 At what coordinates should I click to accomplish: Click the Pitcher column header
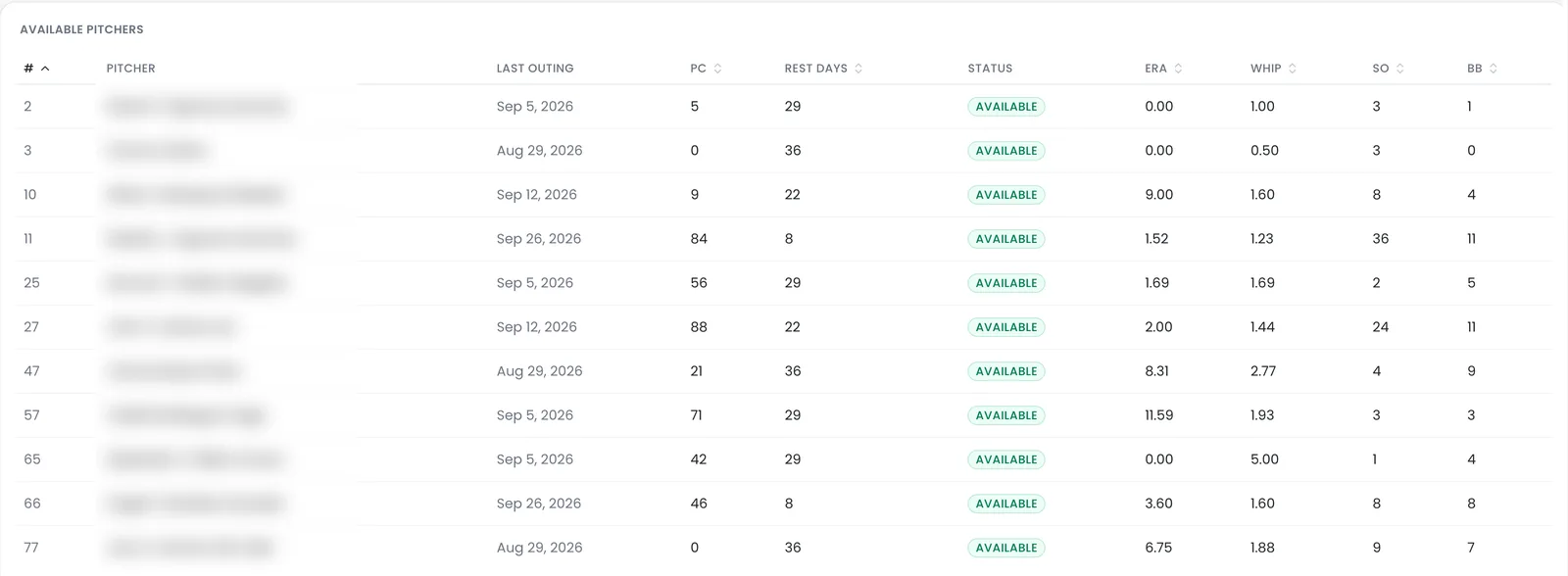[130, 69]
